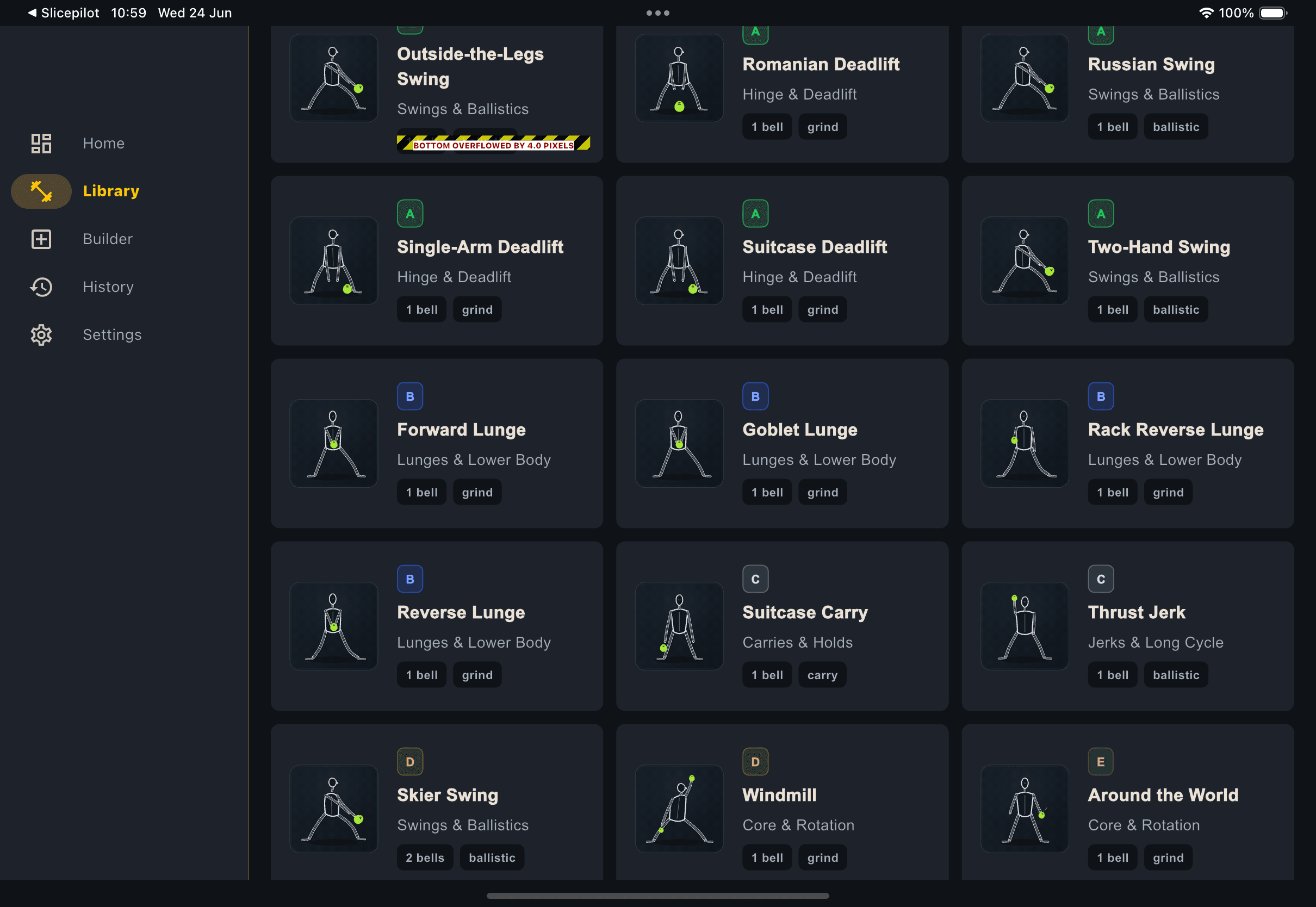Switch to the History tab label
This screenshot has width=1316, height=907.
tap(108, 287)
